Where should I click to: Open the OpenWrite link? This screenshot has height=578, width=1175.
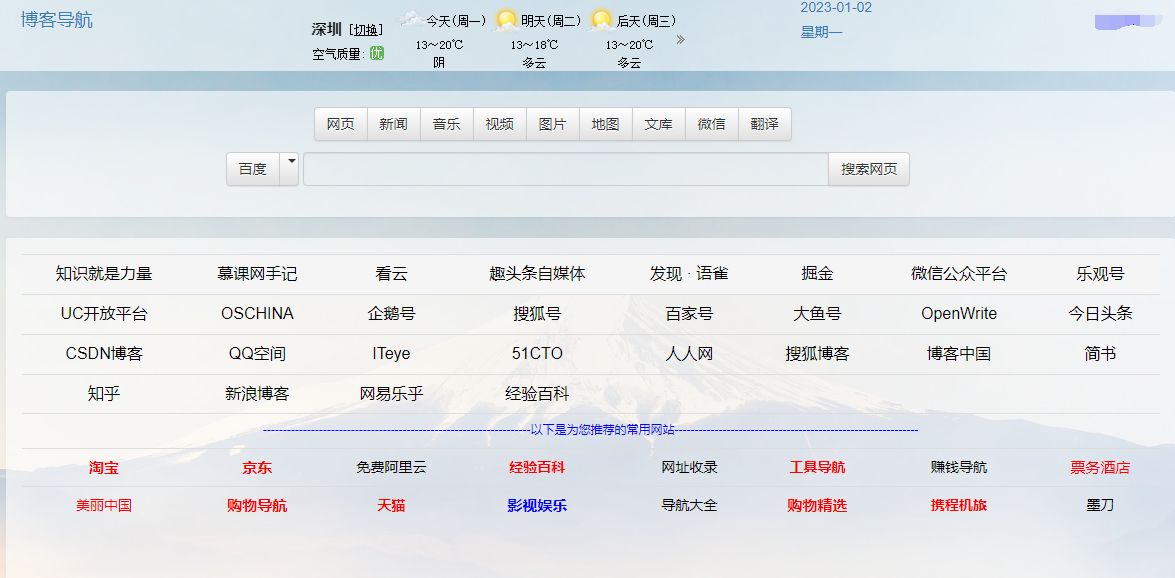pos(959,313)
